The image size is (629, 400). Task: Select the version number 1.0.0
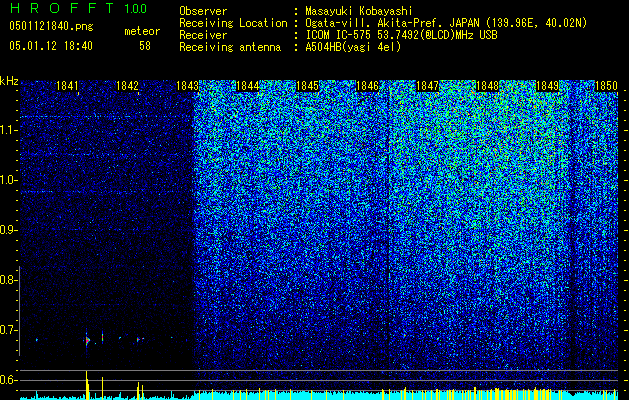point(135,8)
